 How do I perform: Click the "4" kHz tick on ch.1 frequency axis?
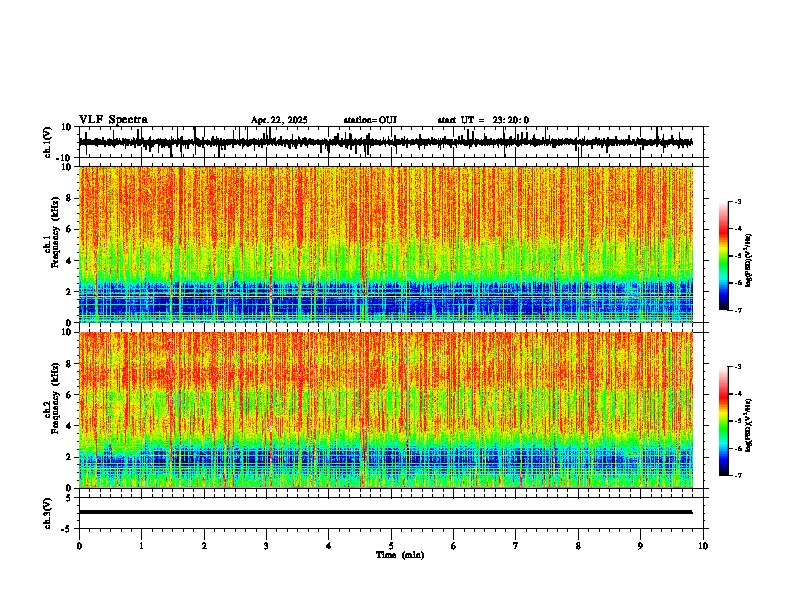pyautogui.click(x=69, y=261)
